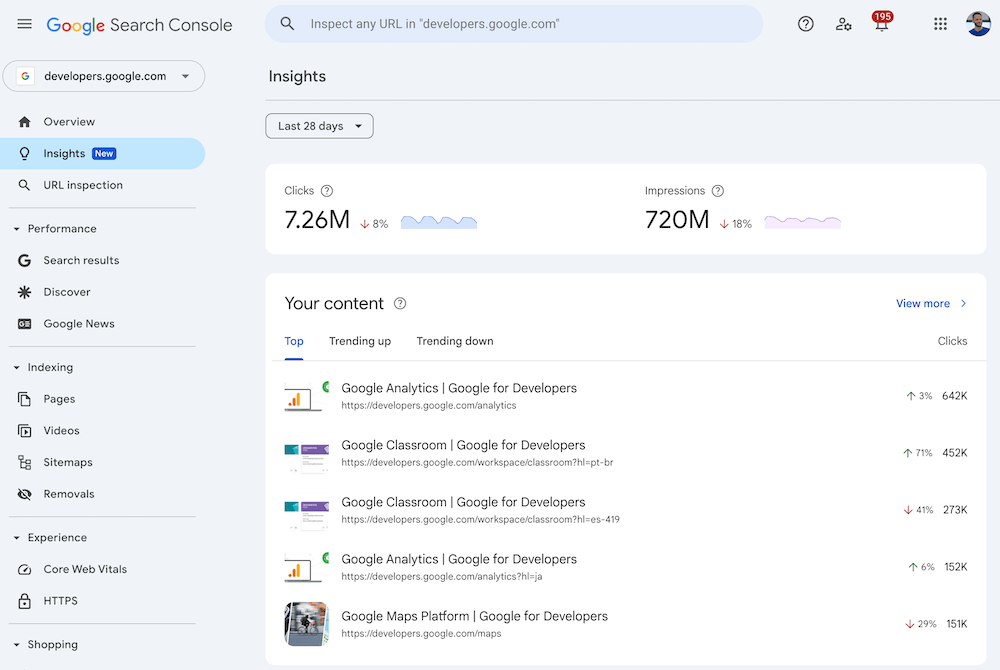The width and height of the screenshot is (1000, 670).
Task: Click the Sitemaps tree icon
Action: point(24,462)
